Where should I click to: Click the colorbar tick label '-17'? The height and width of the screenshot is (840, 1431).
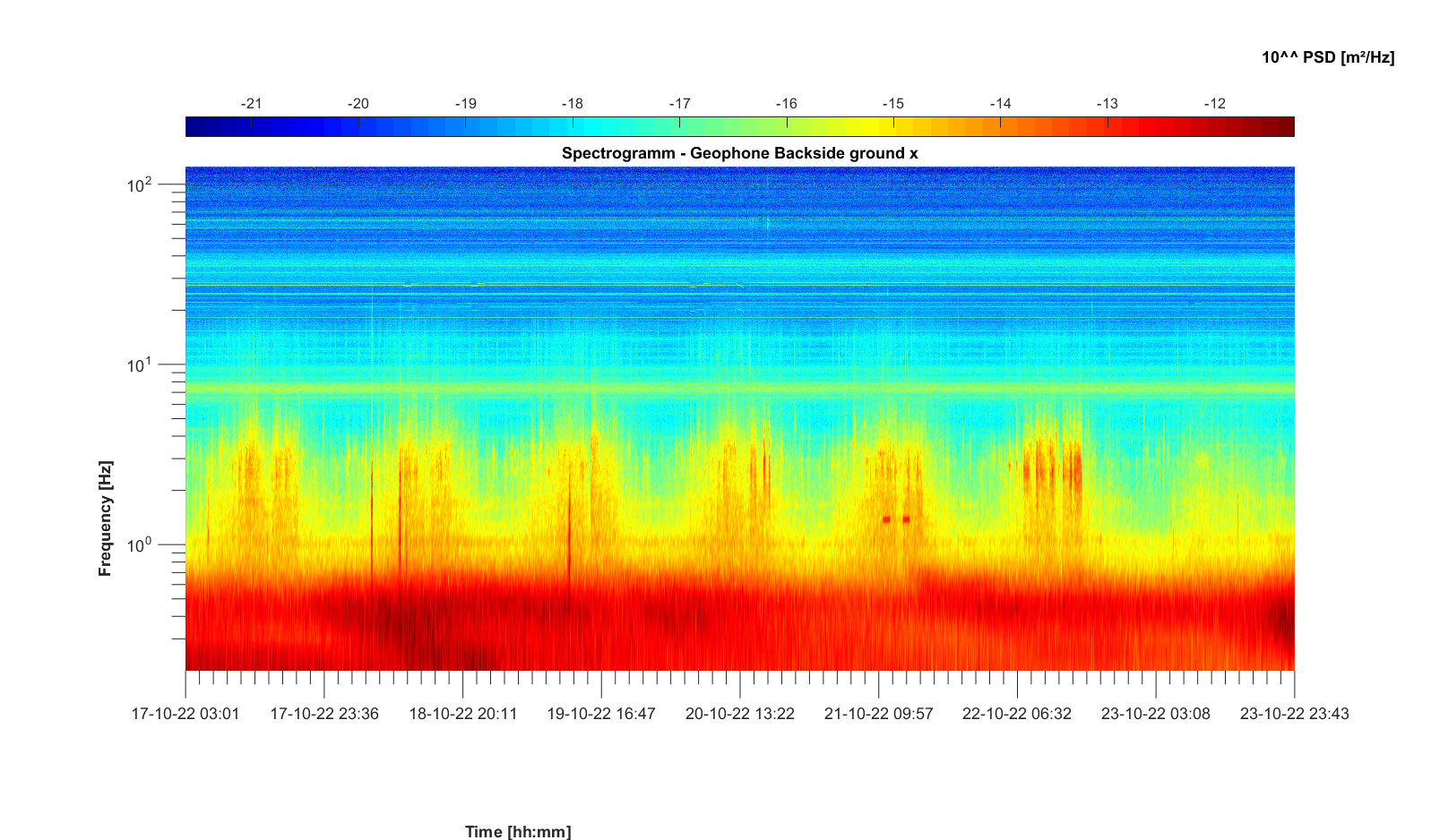tap(679, 104)
